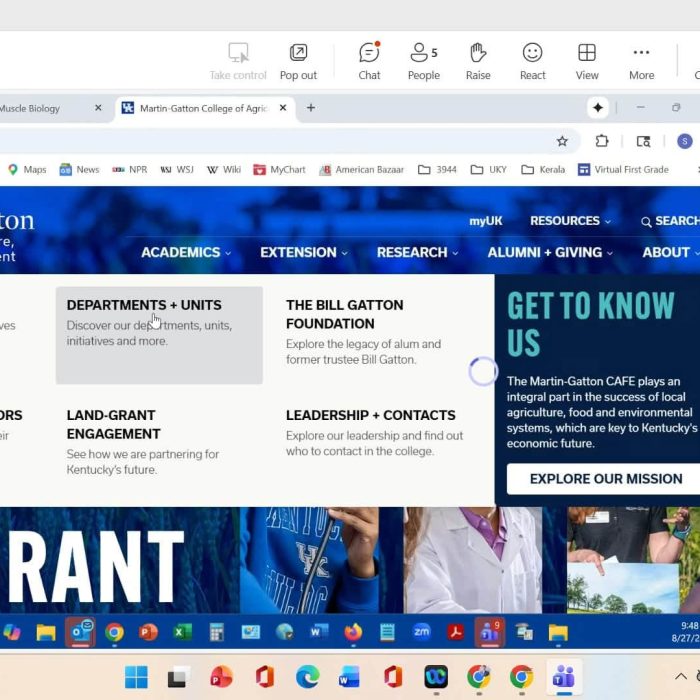This screenshot has height=700, width=700.
Task: Open the Maps bookmark
Action: 27,170
